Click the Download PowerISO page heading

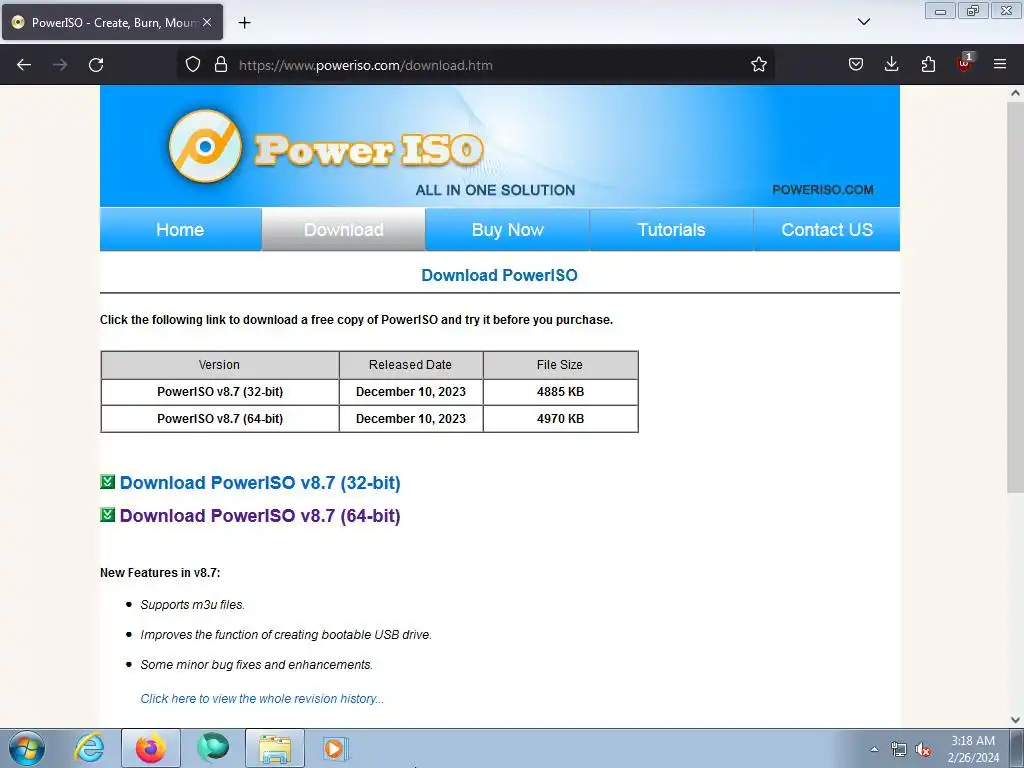(500, 275)
